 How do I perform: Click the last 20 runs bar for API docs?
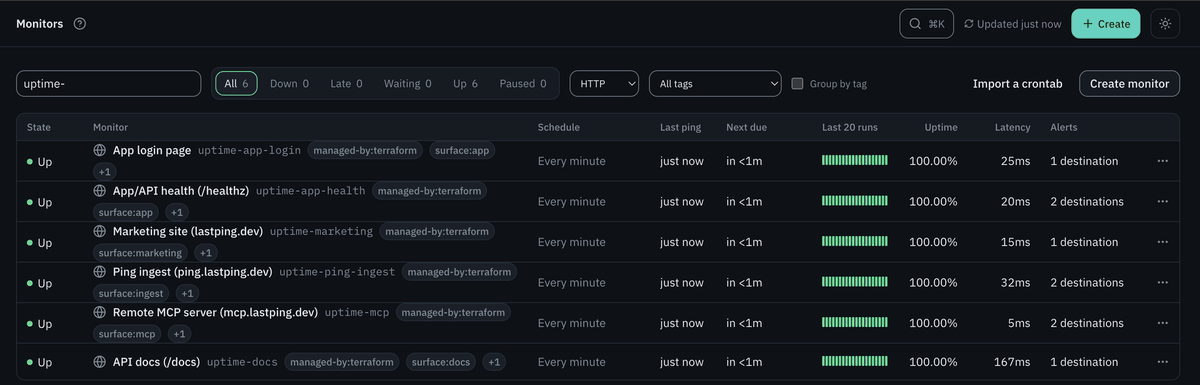(x=855, y=362)
